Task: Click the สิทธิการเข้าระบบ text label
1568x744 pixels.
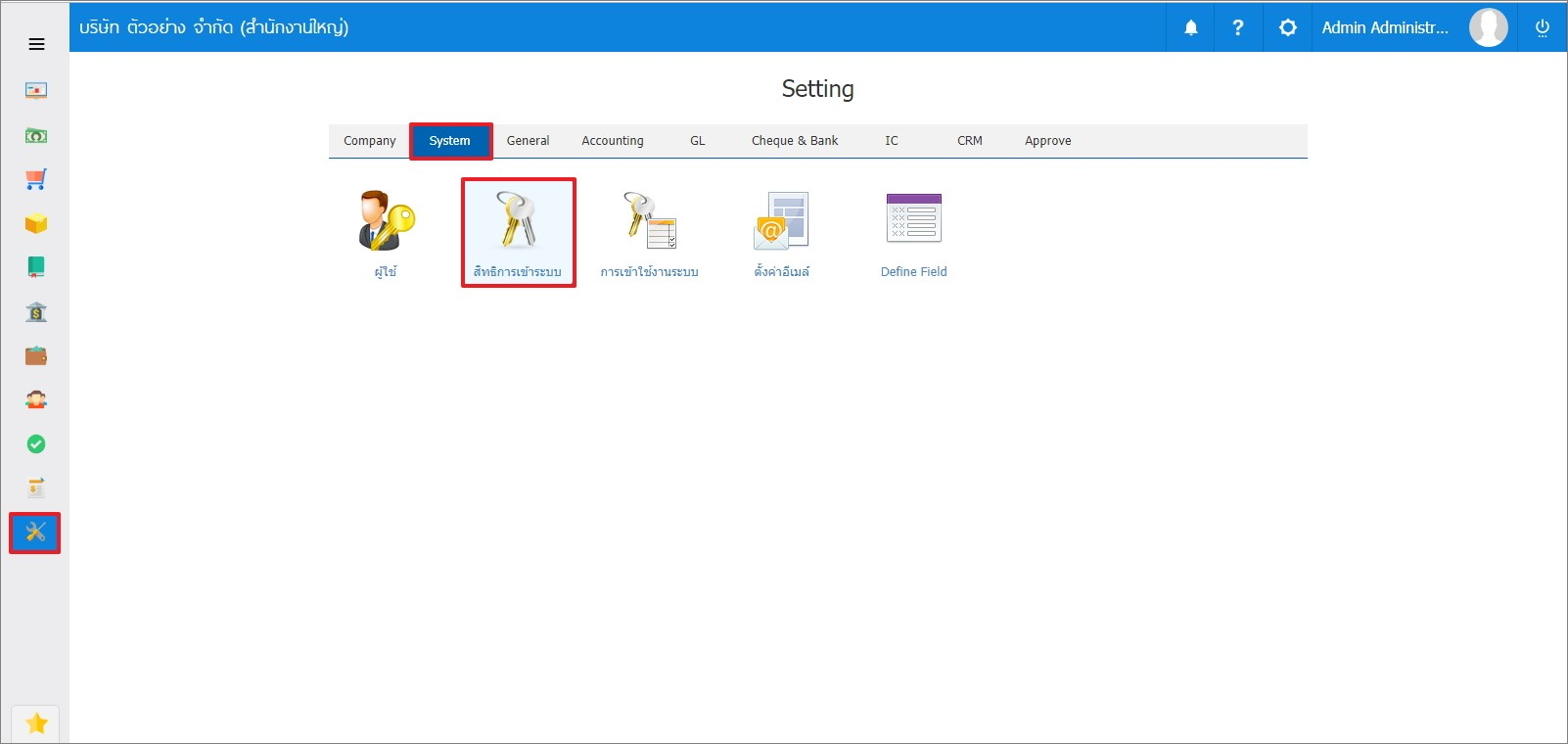Action: pos(518,272)
